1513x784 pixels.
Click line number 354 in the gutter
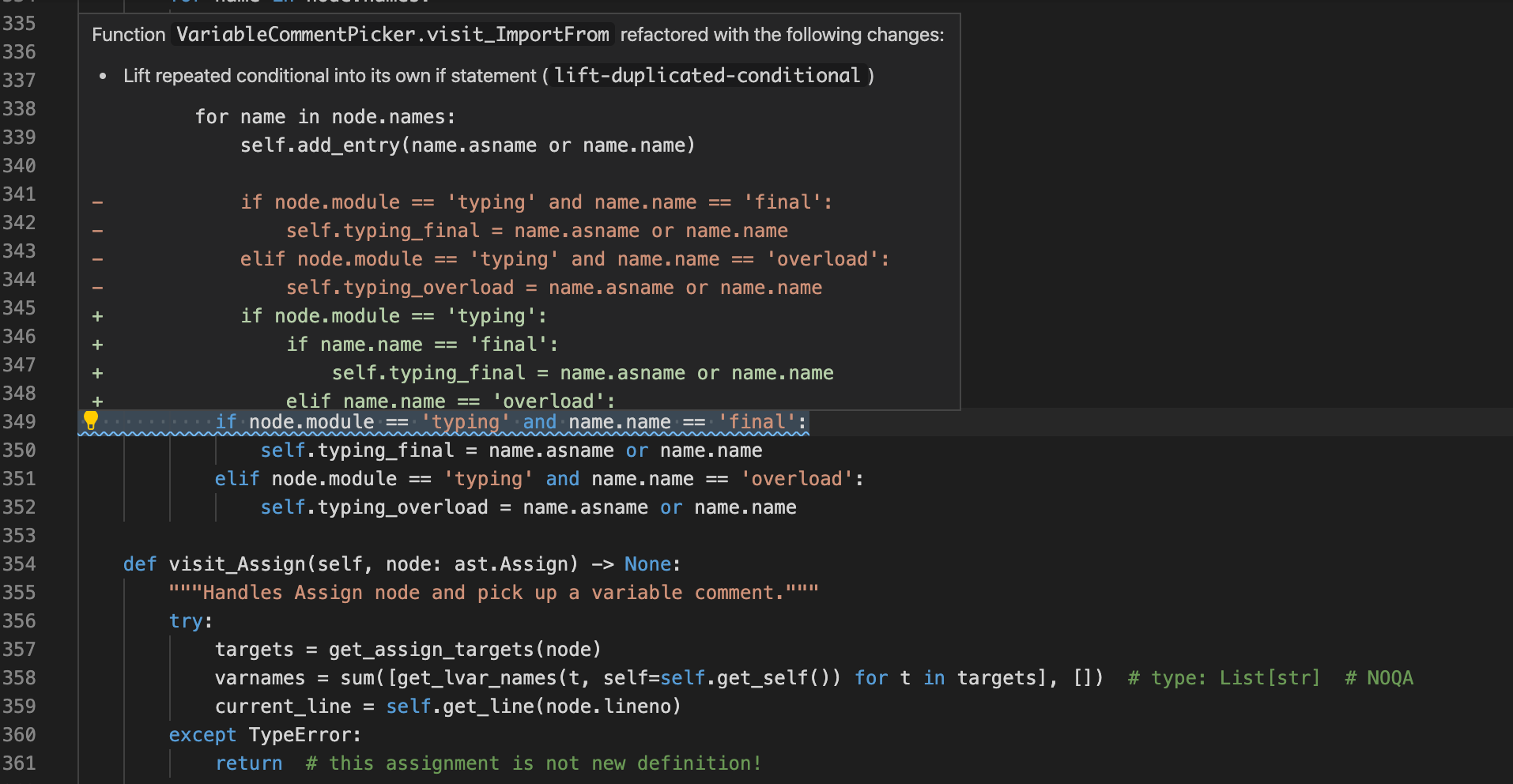pyautogui.click(x=19, y=564)
